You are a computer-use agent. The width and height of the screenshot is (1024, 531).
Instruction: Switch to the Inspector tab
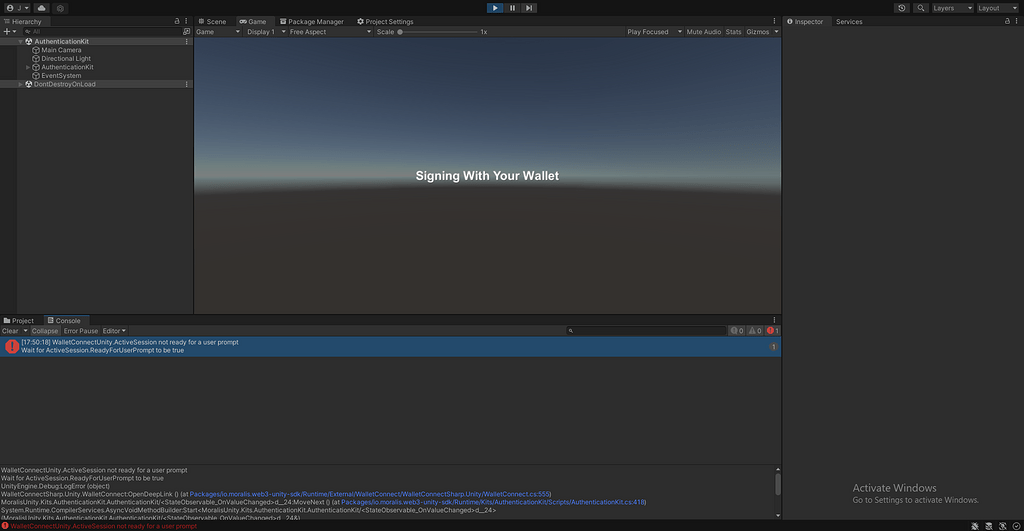[805, 22]
